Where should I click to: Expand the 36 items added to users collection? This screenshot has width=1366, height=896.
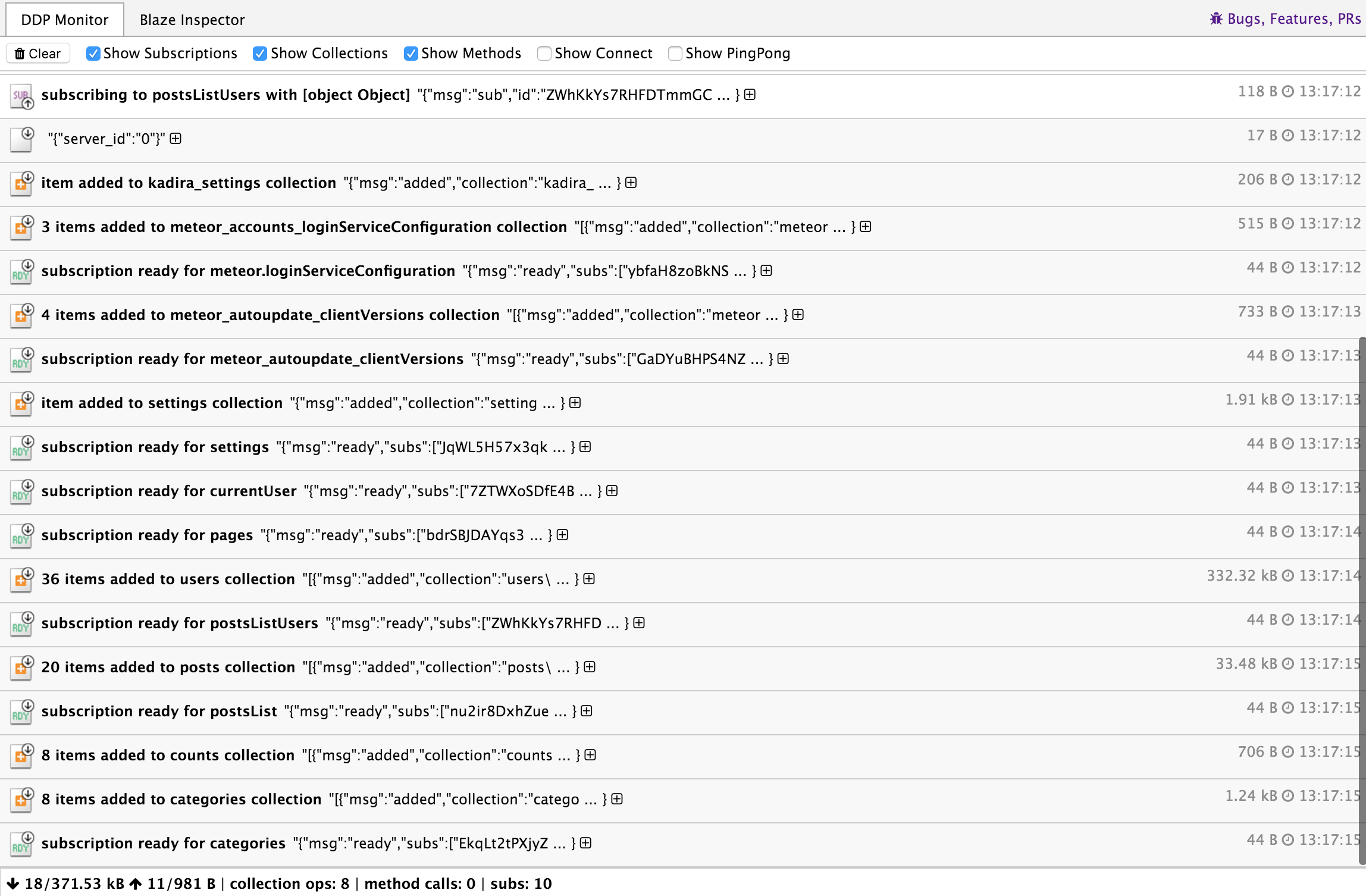tap(591, 579)
